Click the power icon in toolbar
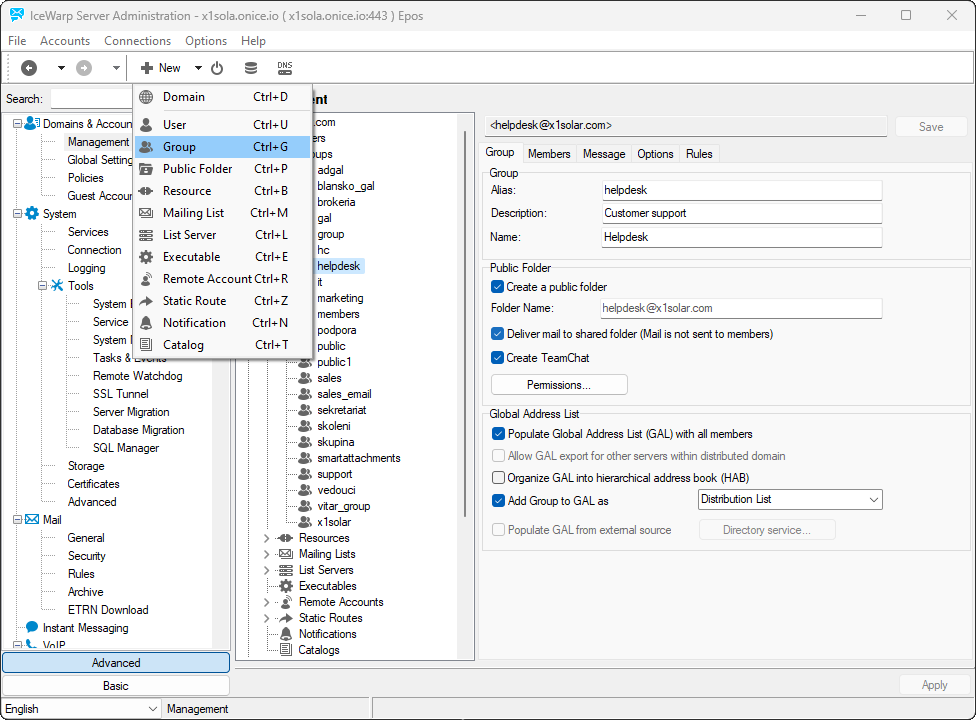The width and height of the screenshot is (976, 720). tap(217, 68)
